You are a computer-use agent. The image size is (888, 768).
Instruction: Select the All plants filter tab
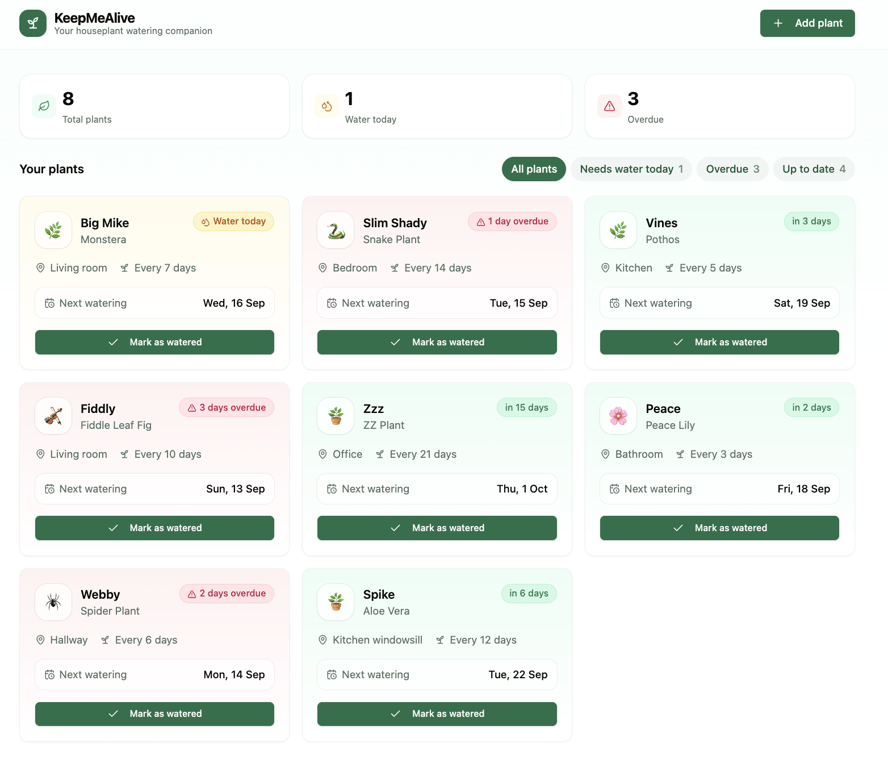533,169
